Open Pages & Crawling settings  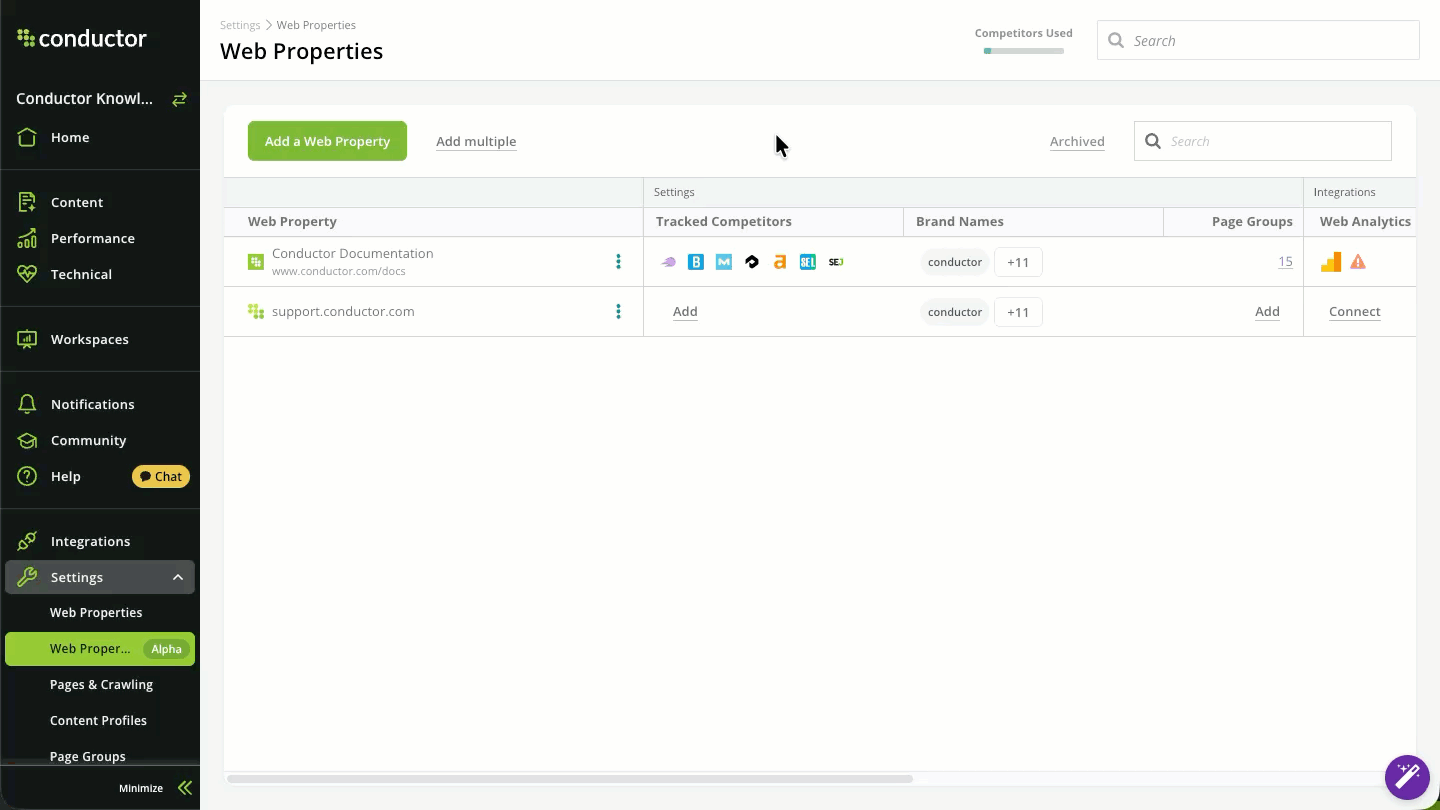101,685
